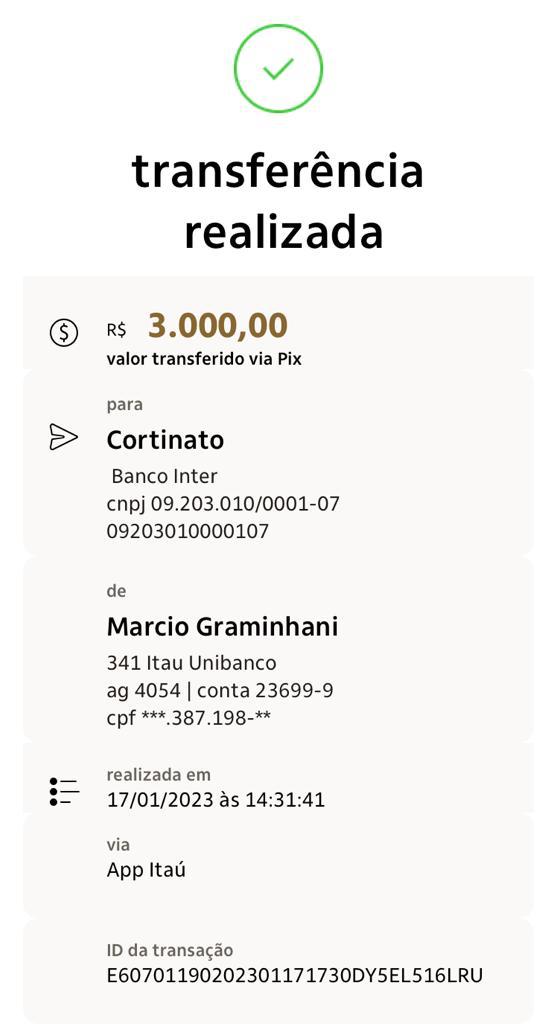Select agency and conta 23699-9 line
This screenshot has height=1024, width=558.
pos(220,691)
